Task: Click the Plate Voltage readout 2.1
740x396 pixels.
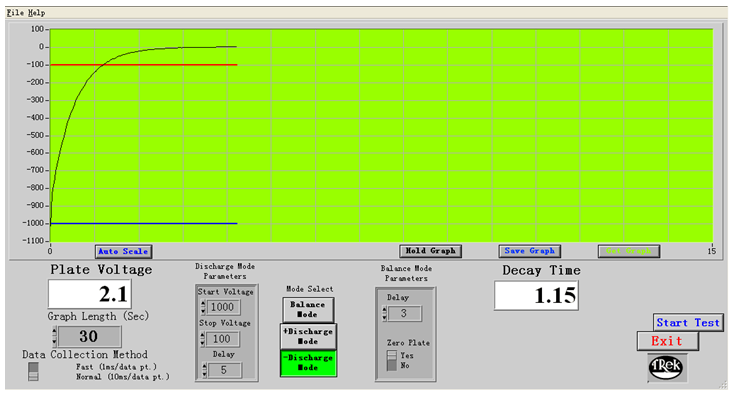Action: pos(89,295)
